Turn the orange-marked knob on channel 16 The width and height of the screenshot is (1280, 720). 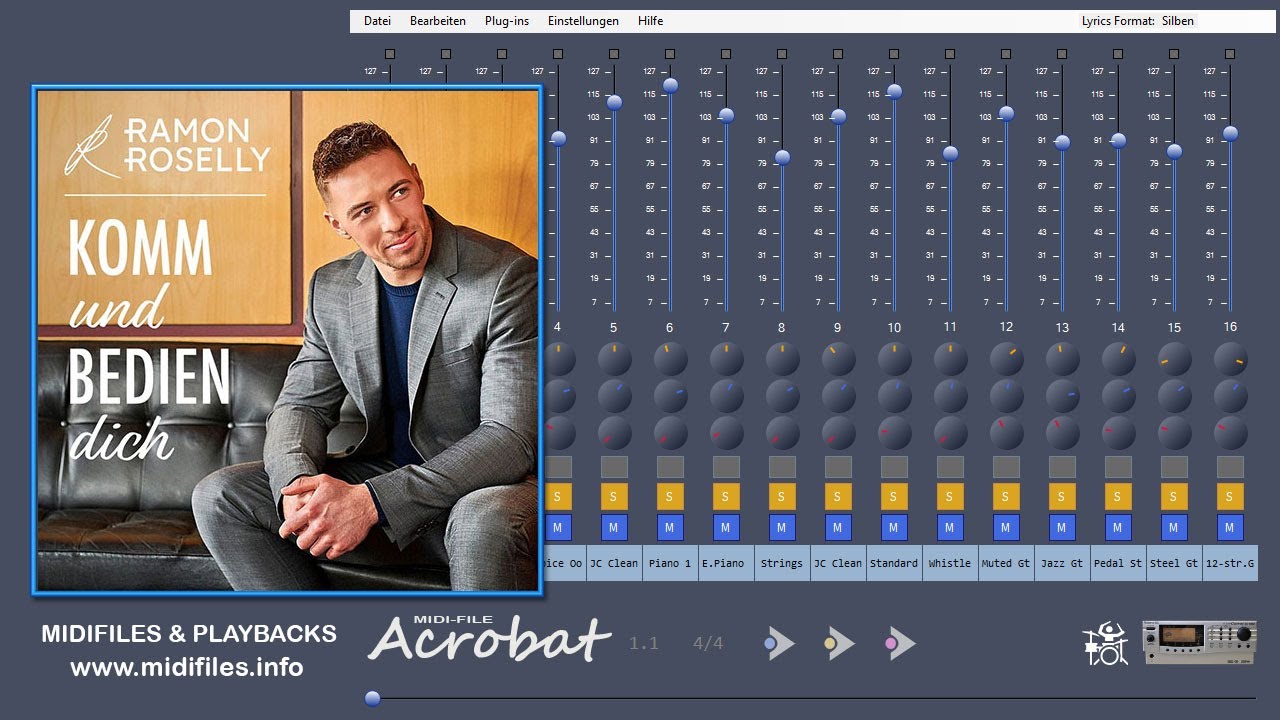tap(1230, 359)
